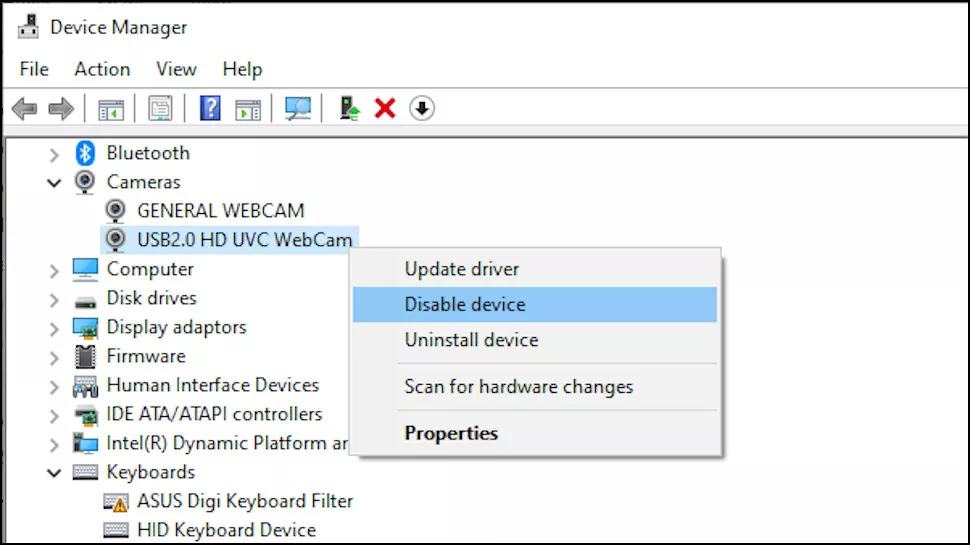The image size is (970, 545).
Task: Click ASUS Digi Keyboard Filter warning icon
Action: tap(116, 502)
